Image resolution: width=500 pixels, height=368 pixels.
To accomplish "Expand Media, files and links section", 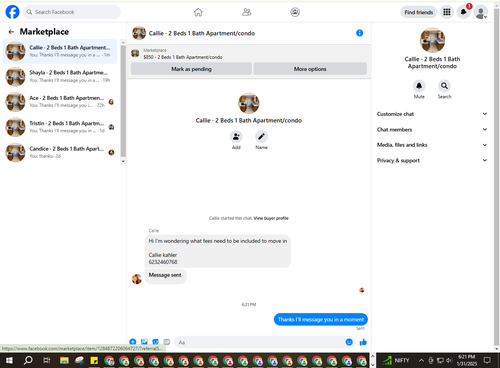I will pos(432,145).
